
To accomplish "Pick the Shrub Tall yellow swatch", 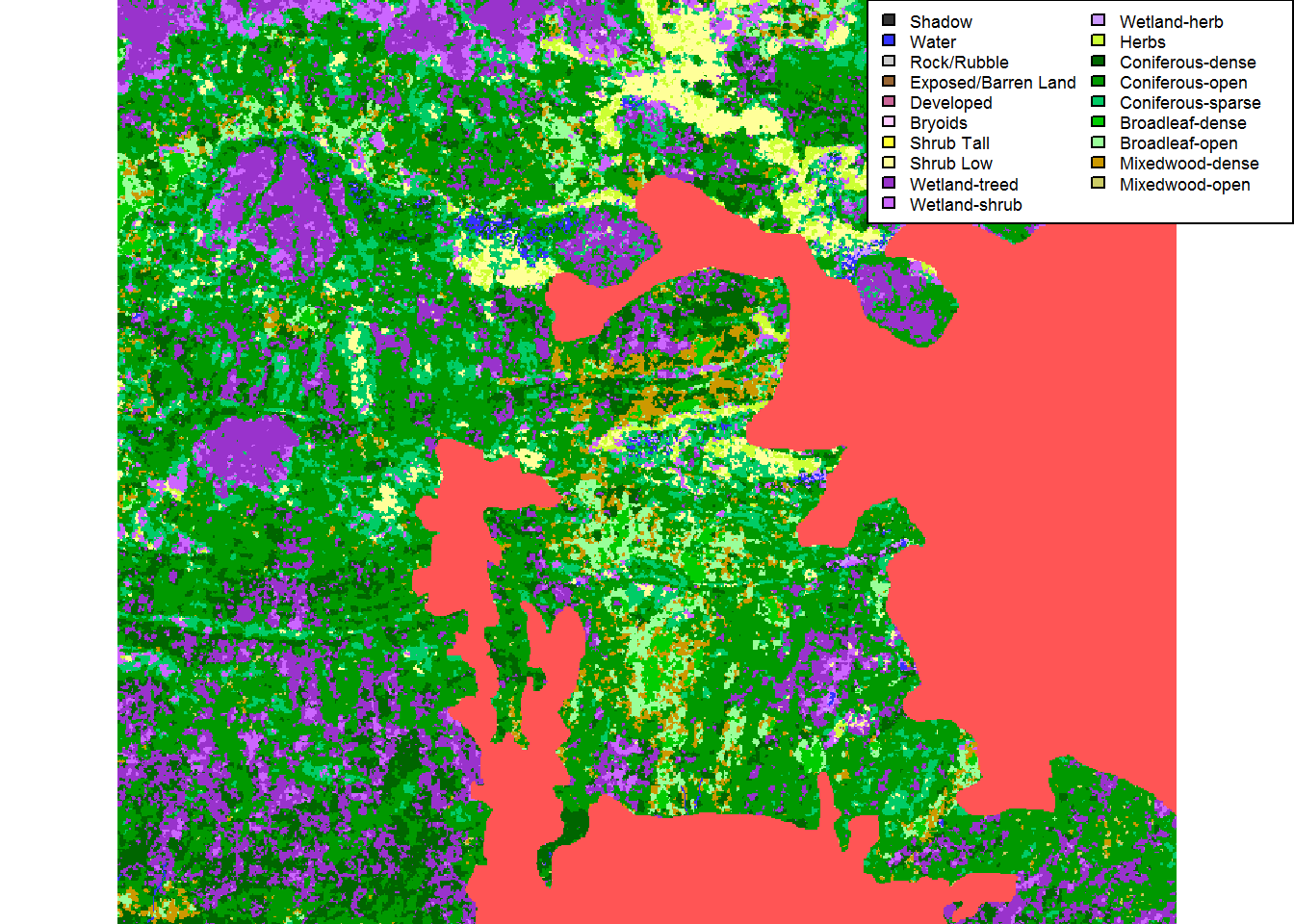I will tap(889, 142).
